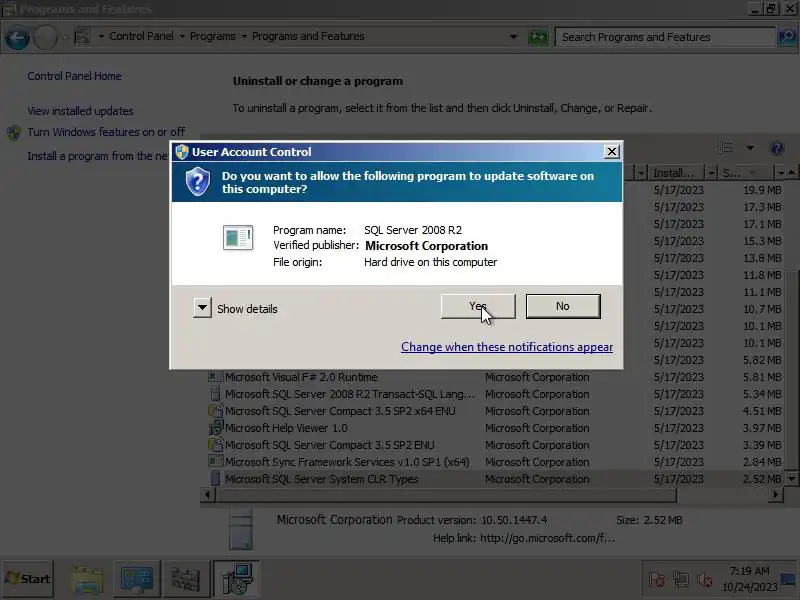
Task: Click Visual F# 2.0 Runtime icon
Action: click(216, 377)
